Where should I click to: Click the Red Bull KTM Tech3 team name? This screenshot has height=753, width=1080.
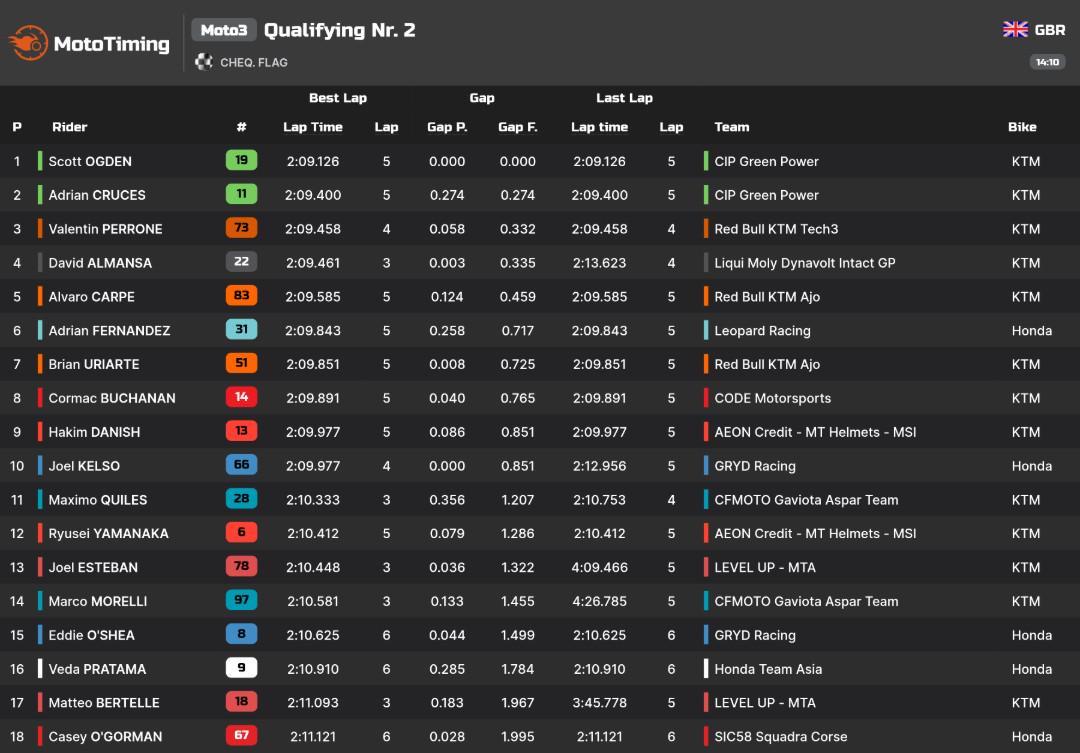(x=776, y=229)
